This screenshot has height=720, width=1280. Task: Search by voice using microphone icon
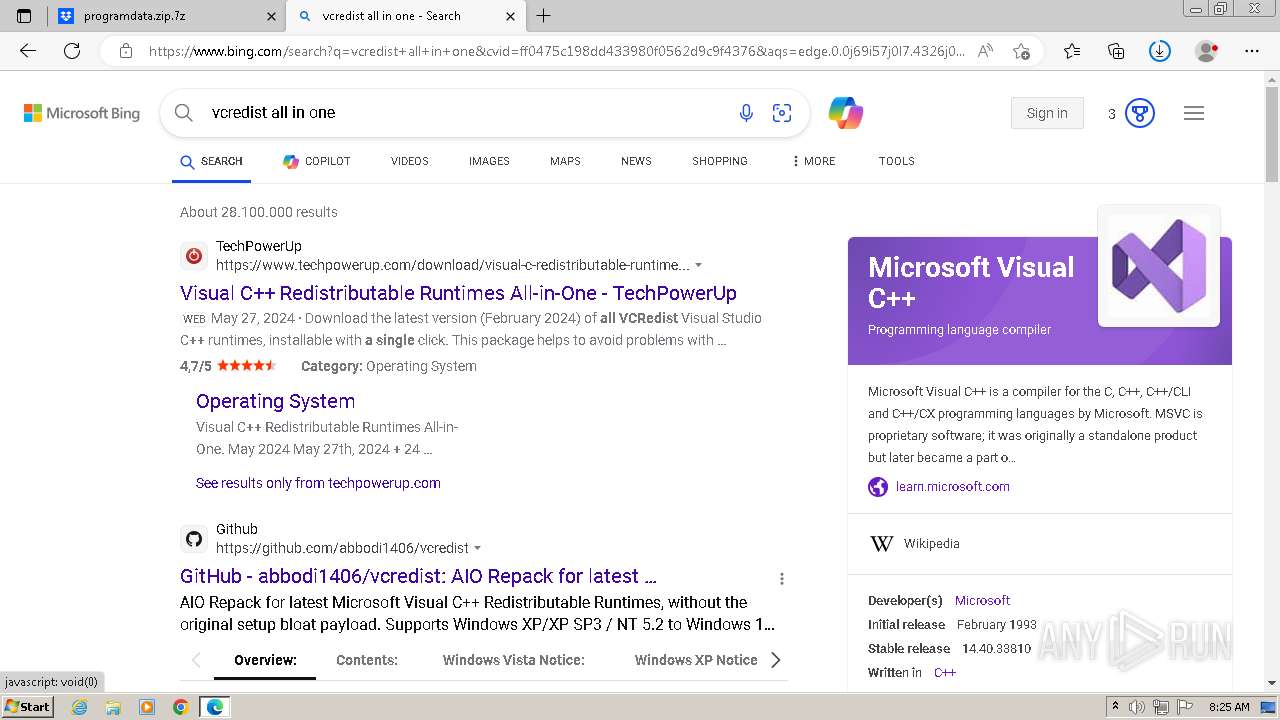(746, 113)
